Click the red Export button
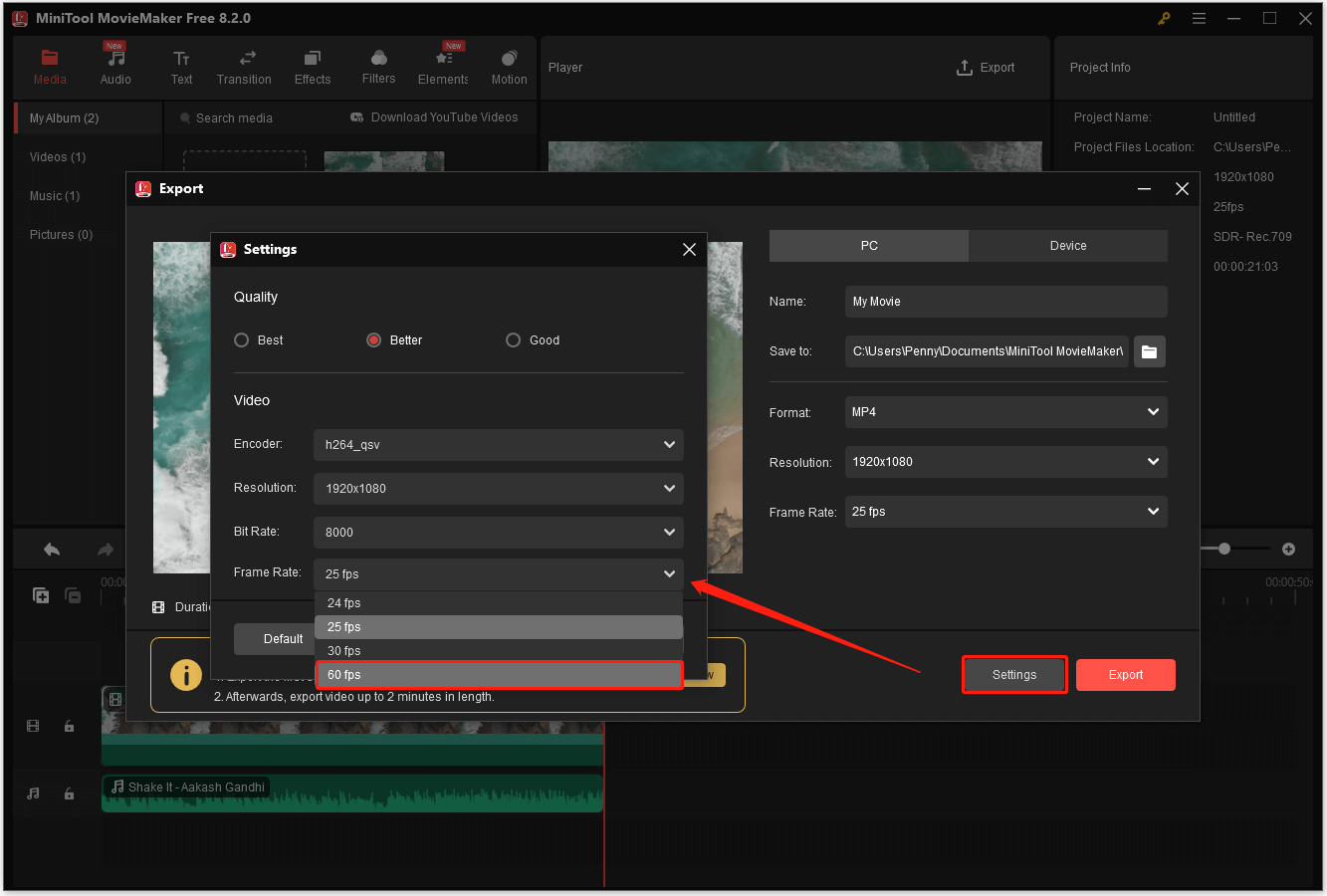 tap(1126, 675)
